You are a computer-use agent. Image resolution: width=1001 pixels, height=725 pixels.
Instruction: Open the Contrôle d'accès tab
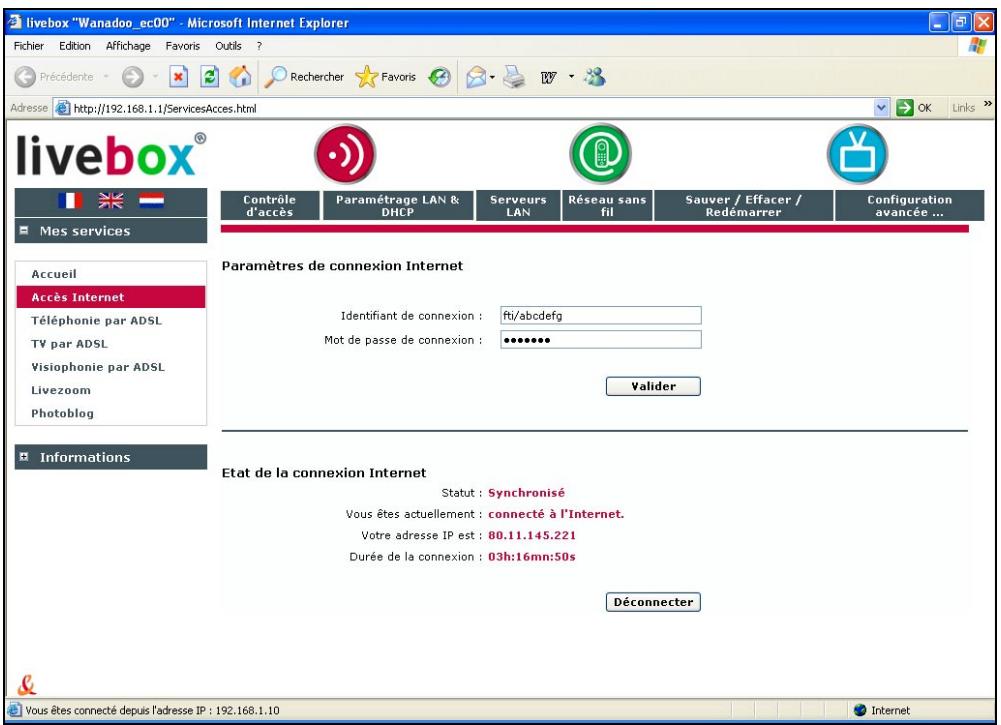(269, 206)
